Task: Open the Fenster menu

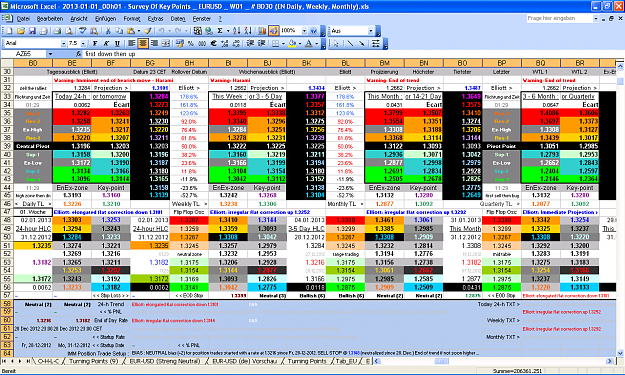Action: pyautogui.click(x=202, y=19)
